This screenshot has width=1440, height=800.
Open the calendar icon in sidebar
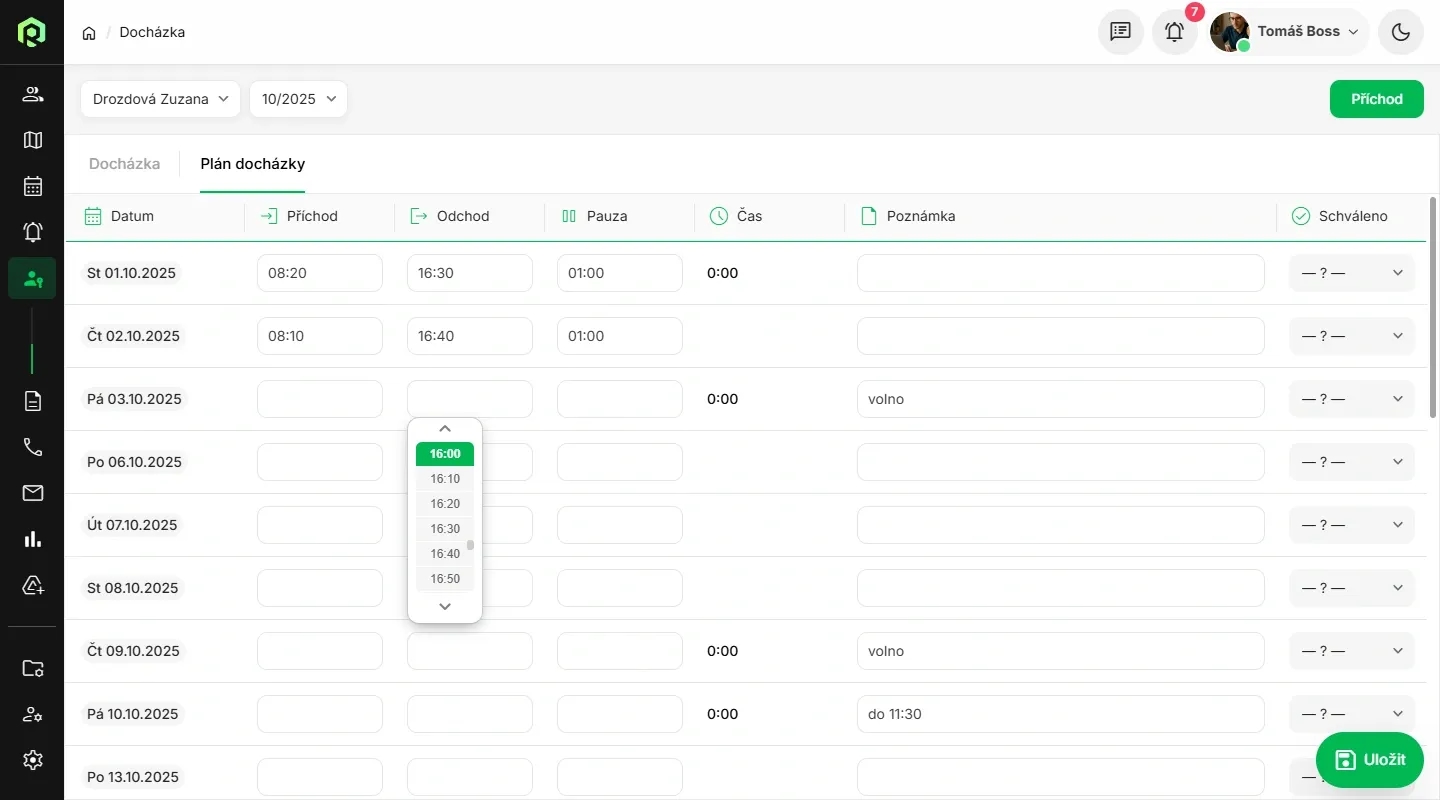32,186
